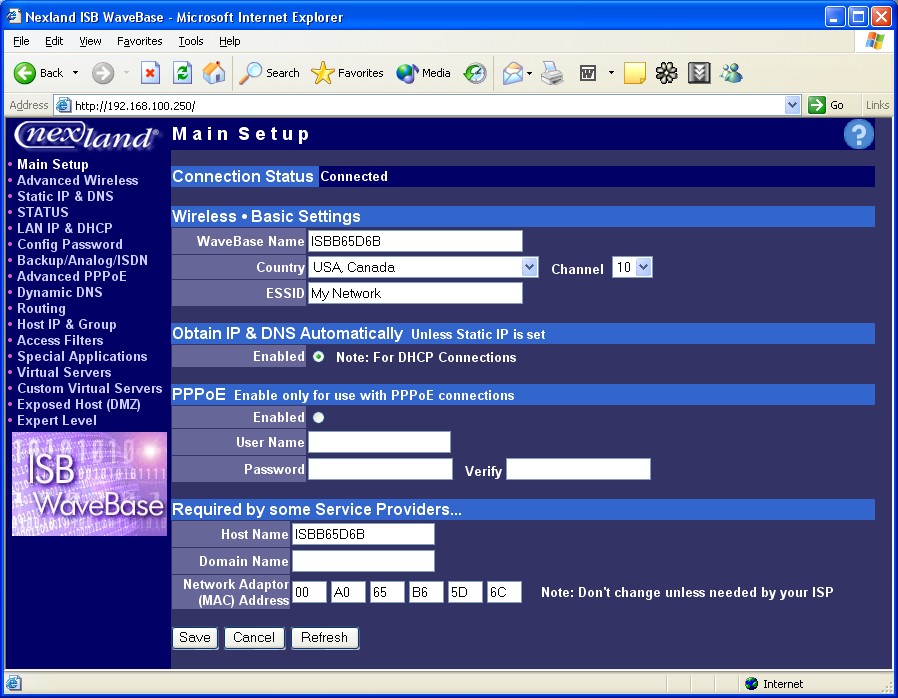Open the Back button history arrow
This screenshot has height=698, width=898.
tap(75, 73)
